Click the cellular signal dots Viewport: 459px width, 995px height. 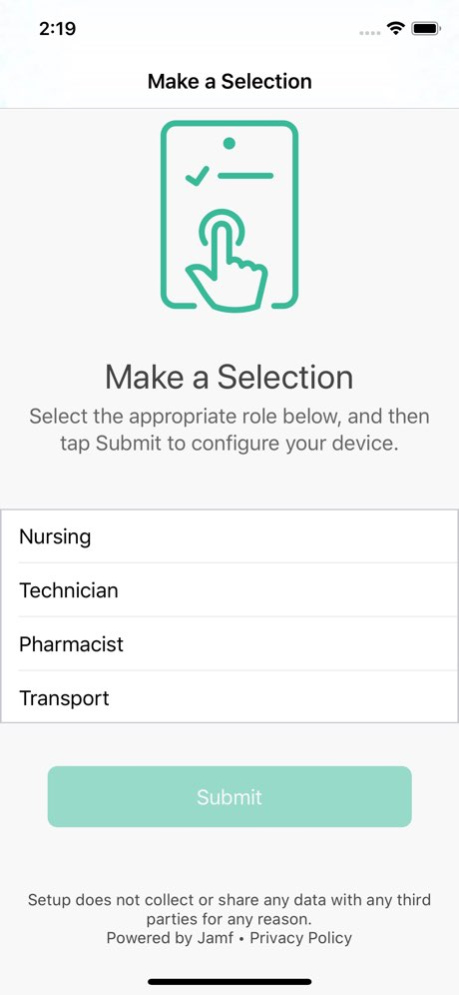(369, 32)
